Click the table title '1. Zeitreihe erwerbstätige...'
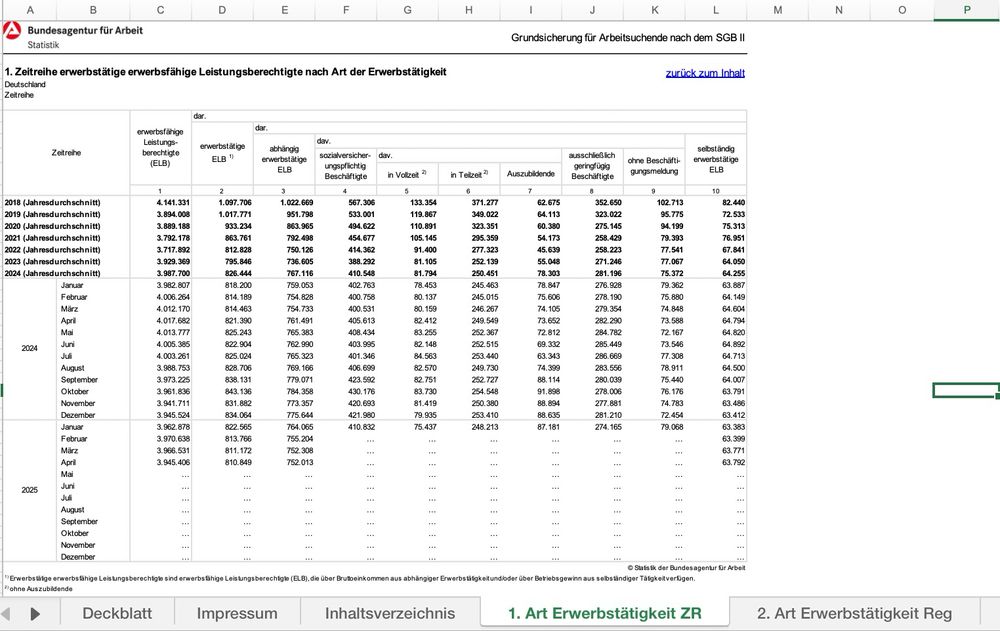The image size is (1000, 631). tap(225, 71)
